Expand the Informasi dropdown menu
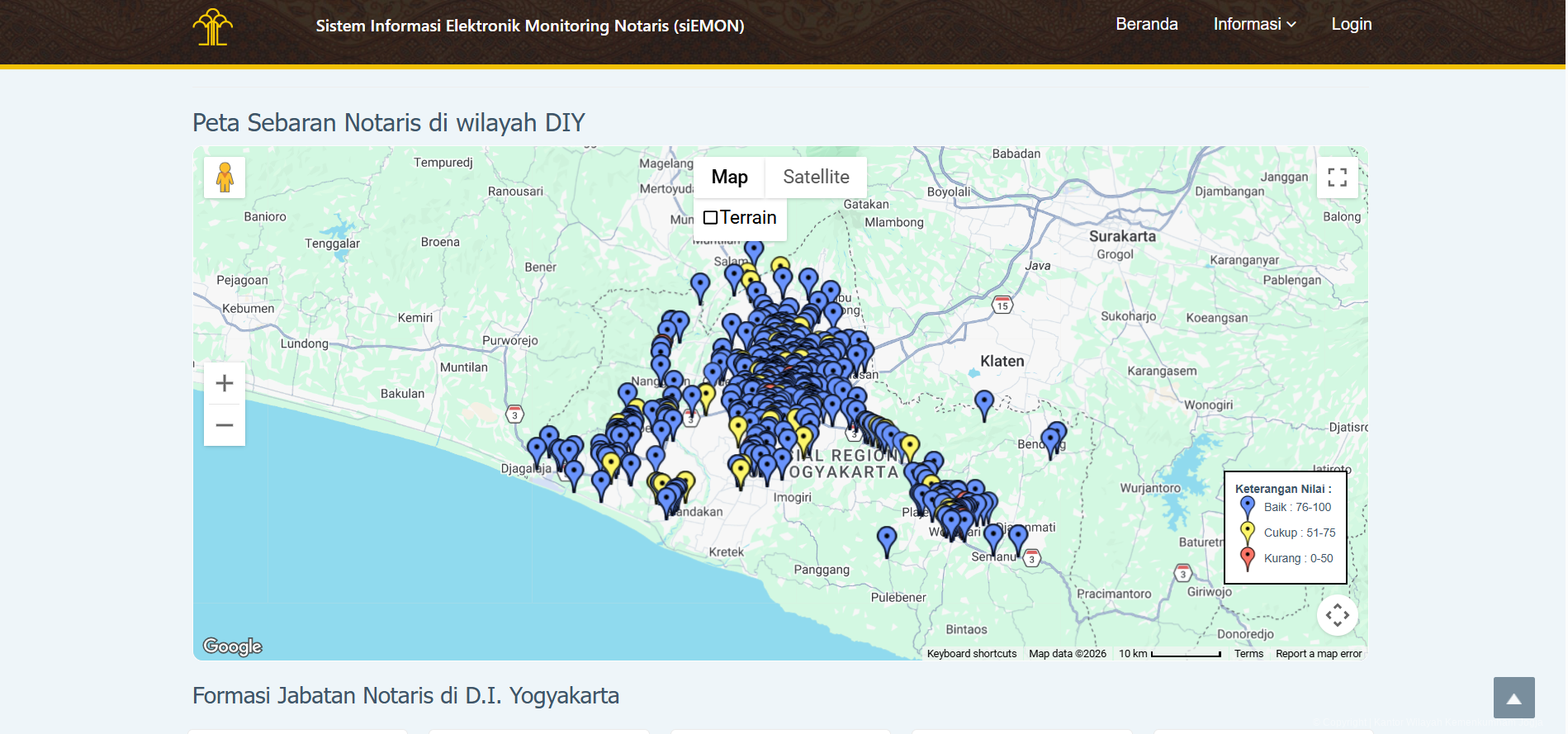 tap(1253, 24)
